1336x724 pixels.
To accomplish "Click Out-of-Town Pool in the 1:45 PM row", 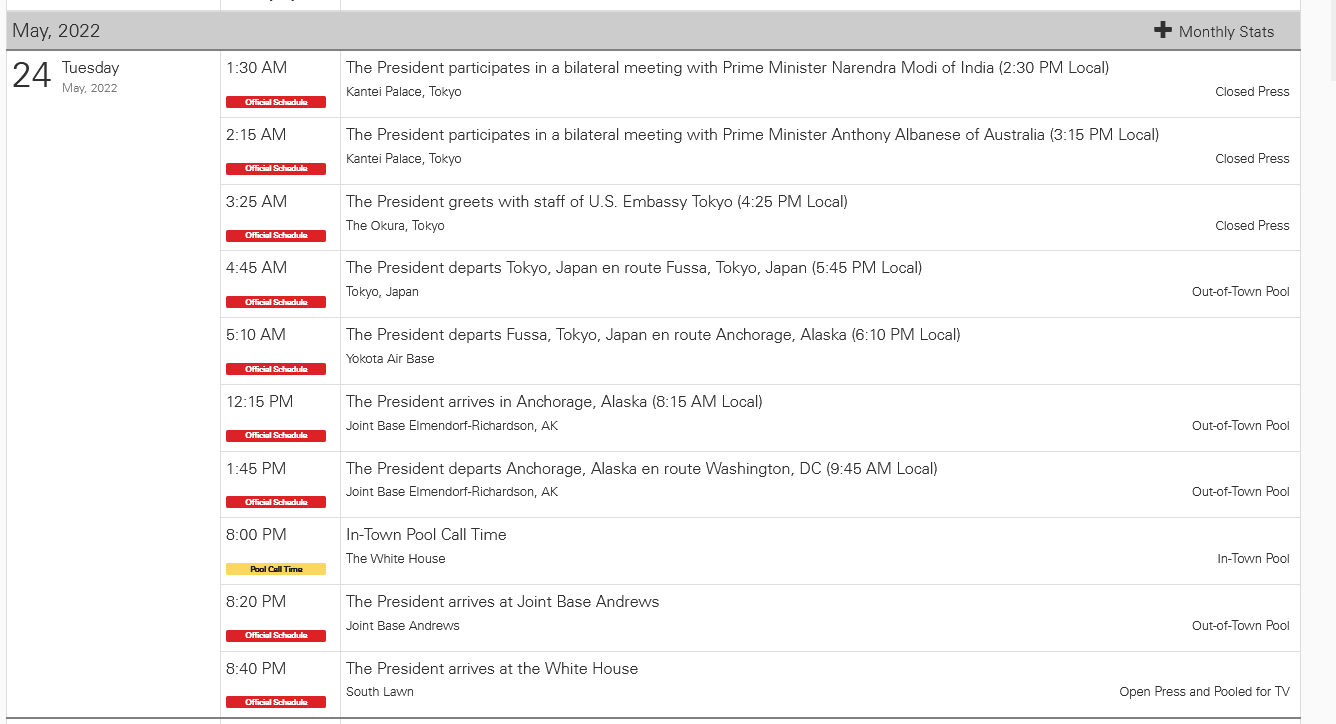I will 1241,492.
